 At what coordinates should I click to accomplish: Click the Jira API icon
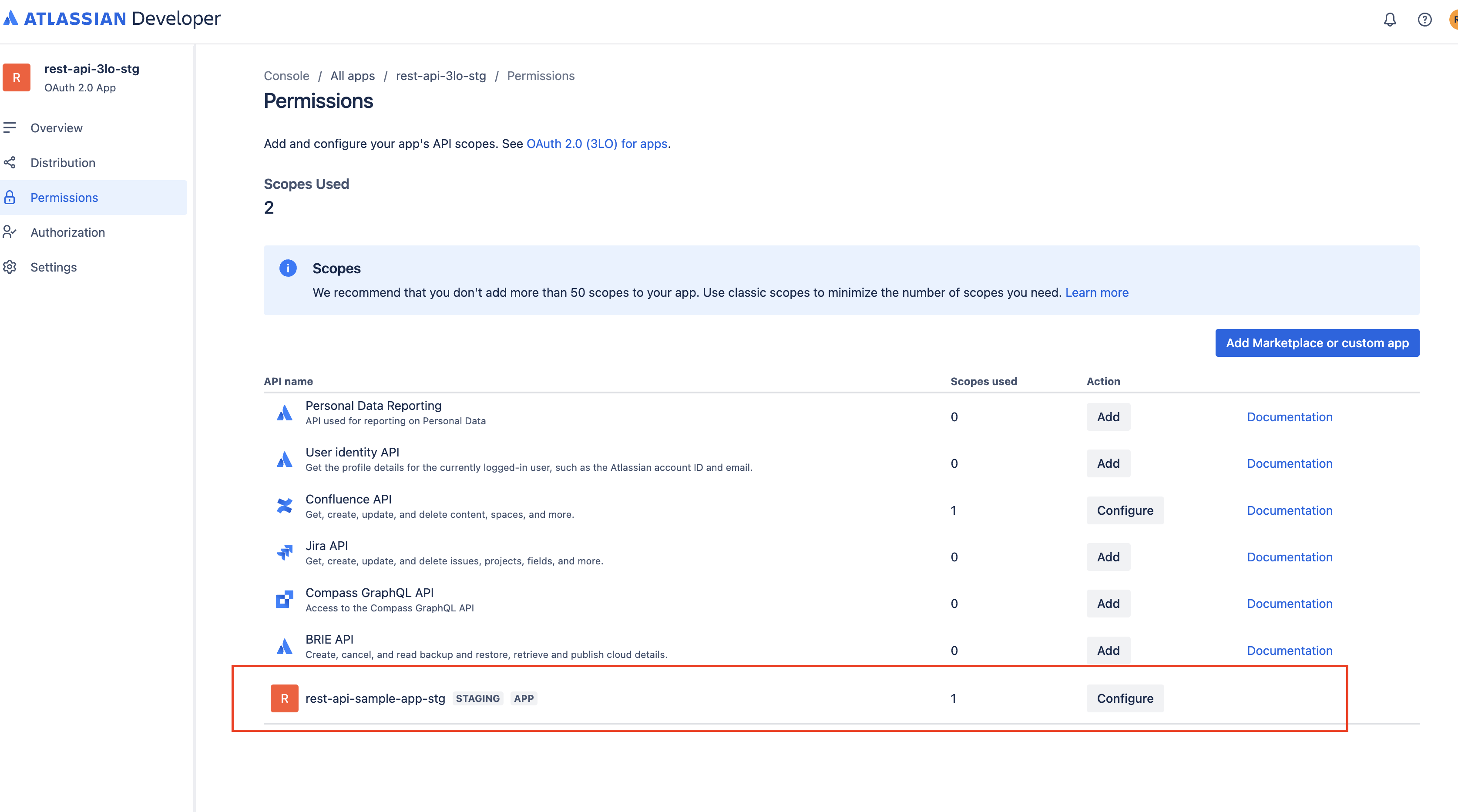click(x=284, y=552)
